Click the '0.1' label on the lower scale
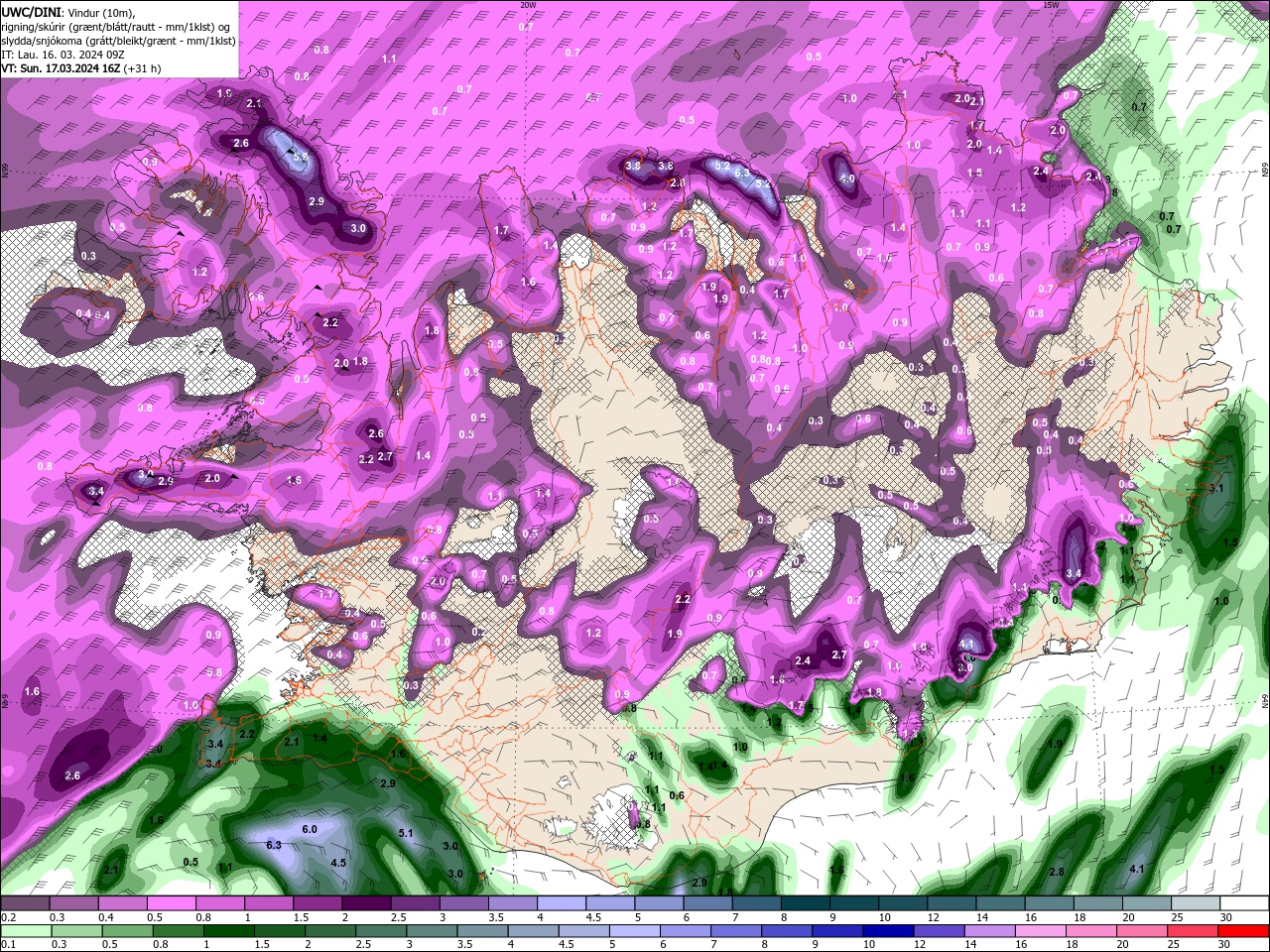 tap(9, 944)
